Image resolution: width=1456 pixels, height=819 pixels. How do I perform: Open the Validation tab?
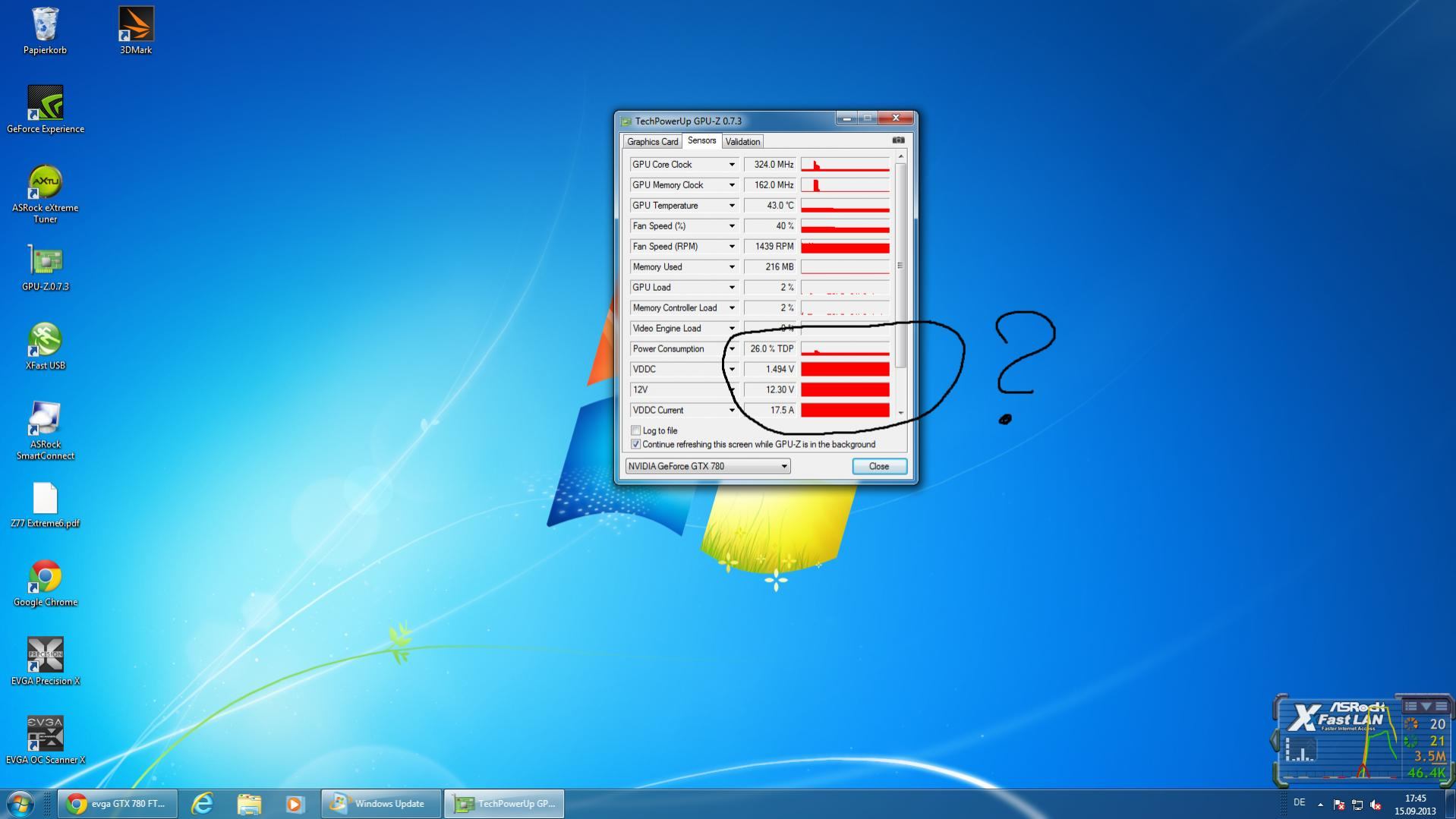pos(742,141)
